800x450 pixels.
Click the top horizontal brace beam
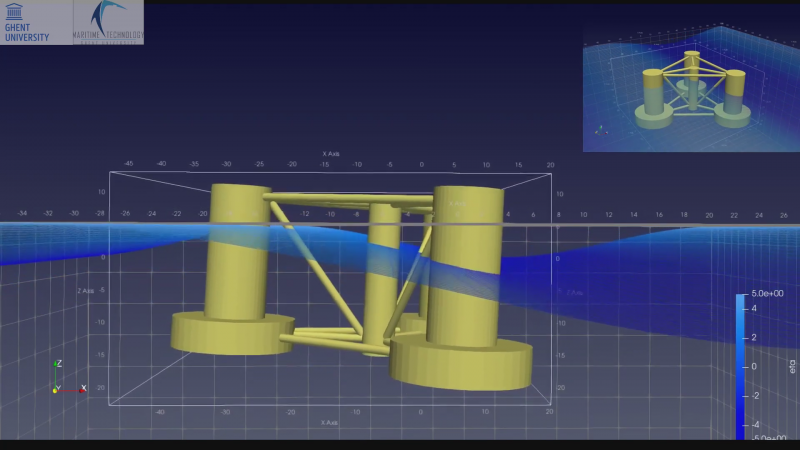coord(350,197)
